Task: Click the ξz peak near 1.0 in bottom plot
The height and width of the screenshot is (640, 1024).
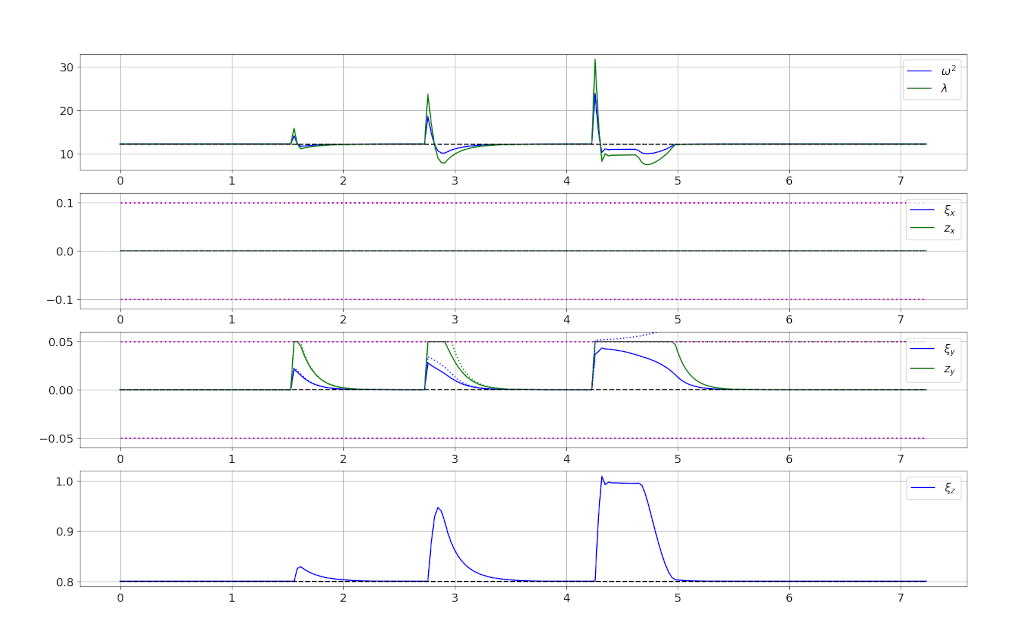Action: [602, 477]
